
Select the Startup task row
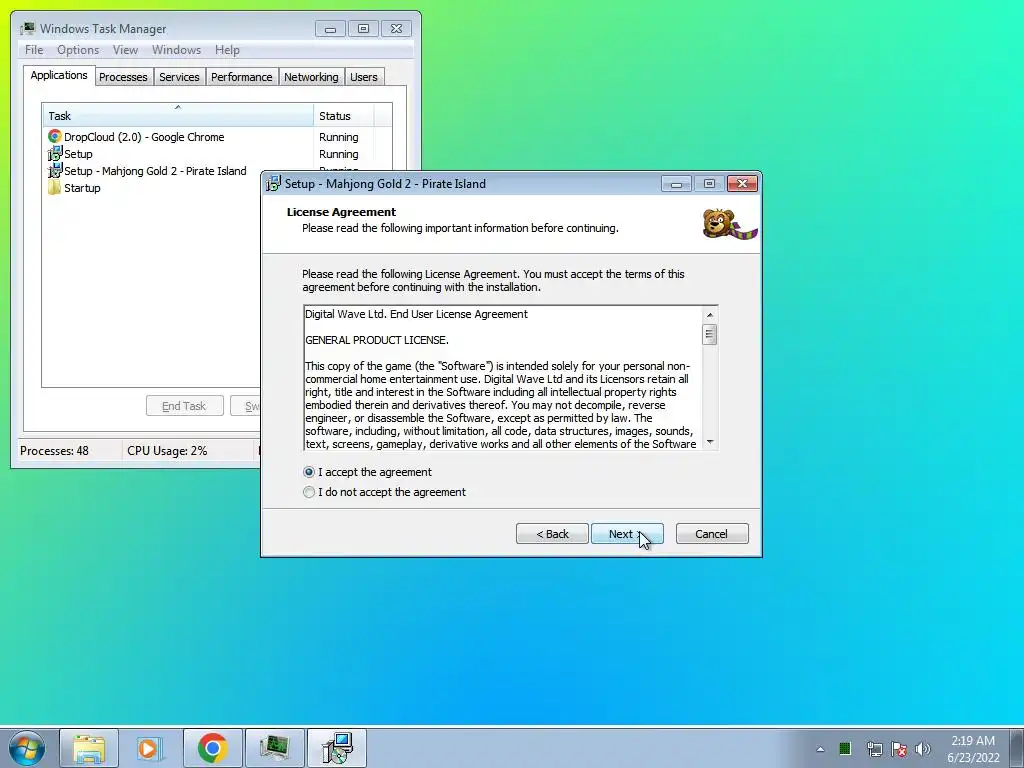point(82,188)
